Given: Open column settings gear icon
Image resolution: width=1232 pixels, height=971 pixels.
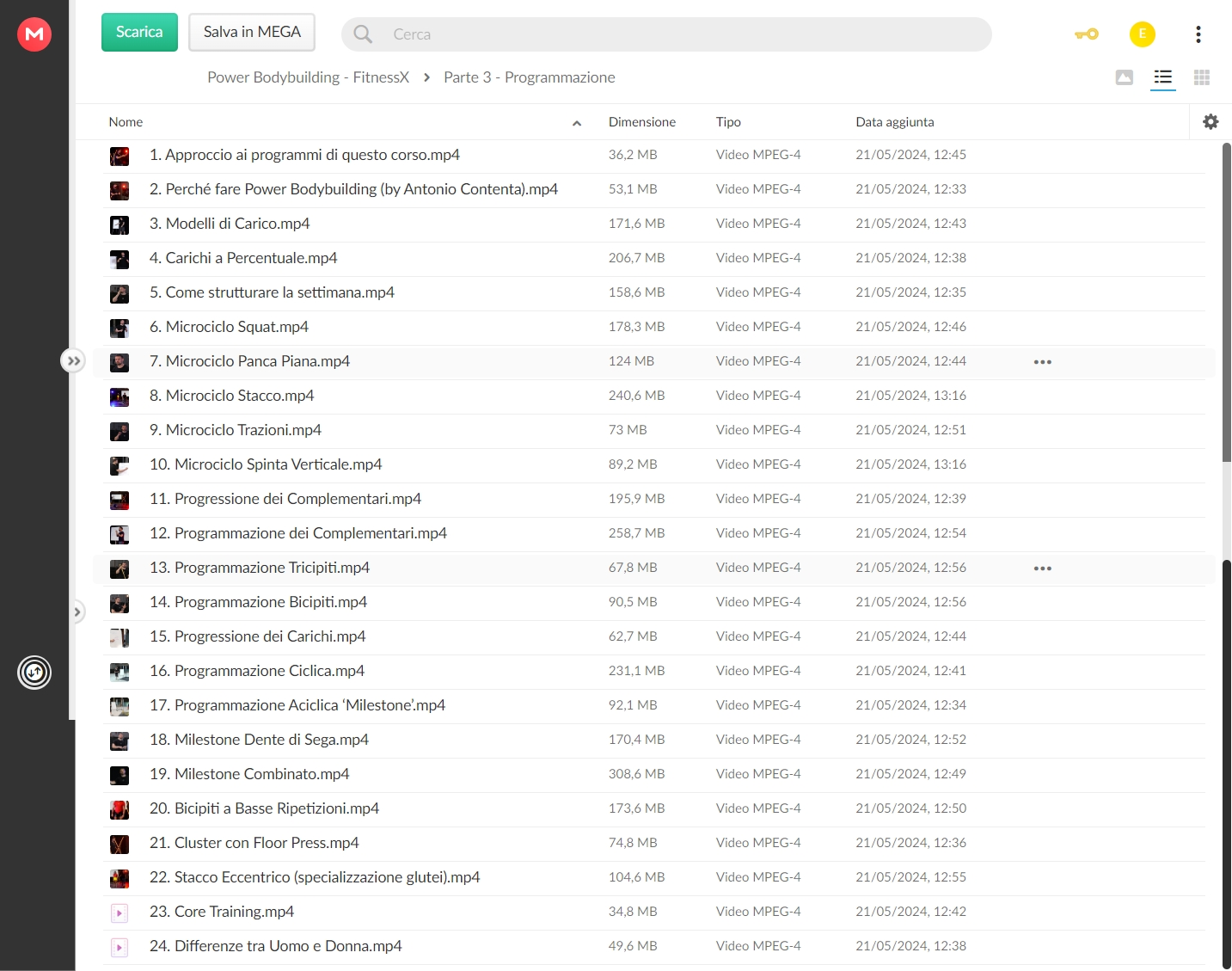Looking at the screenshot, I should click(1211, 122).
